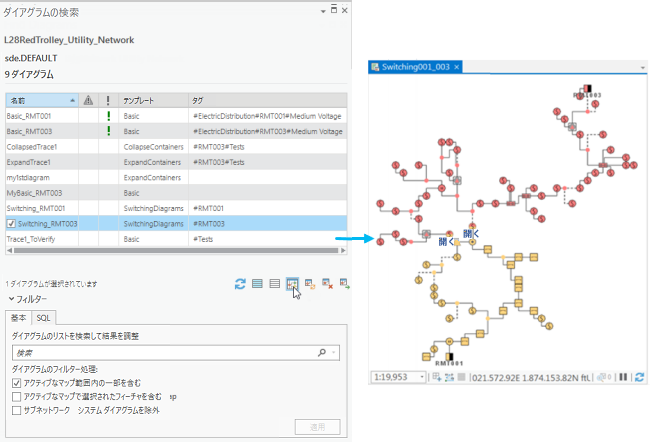Click the Switching001_003 tab icon
Viewport: 650px width, 442px height.
[375, 67]
